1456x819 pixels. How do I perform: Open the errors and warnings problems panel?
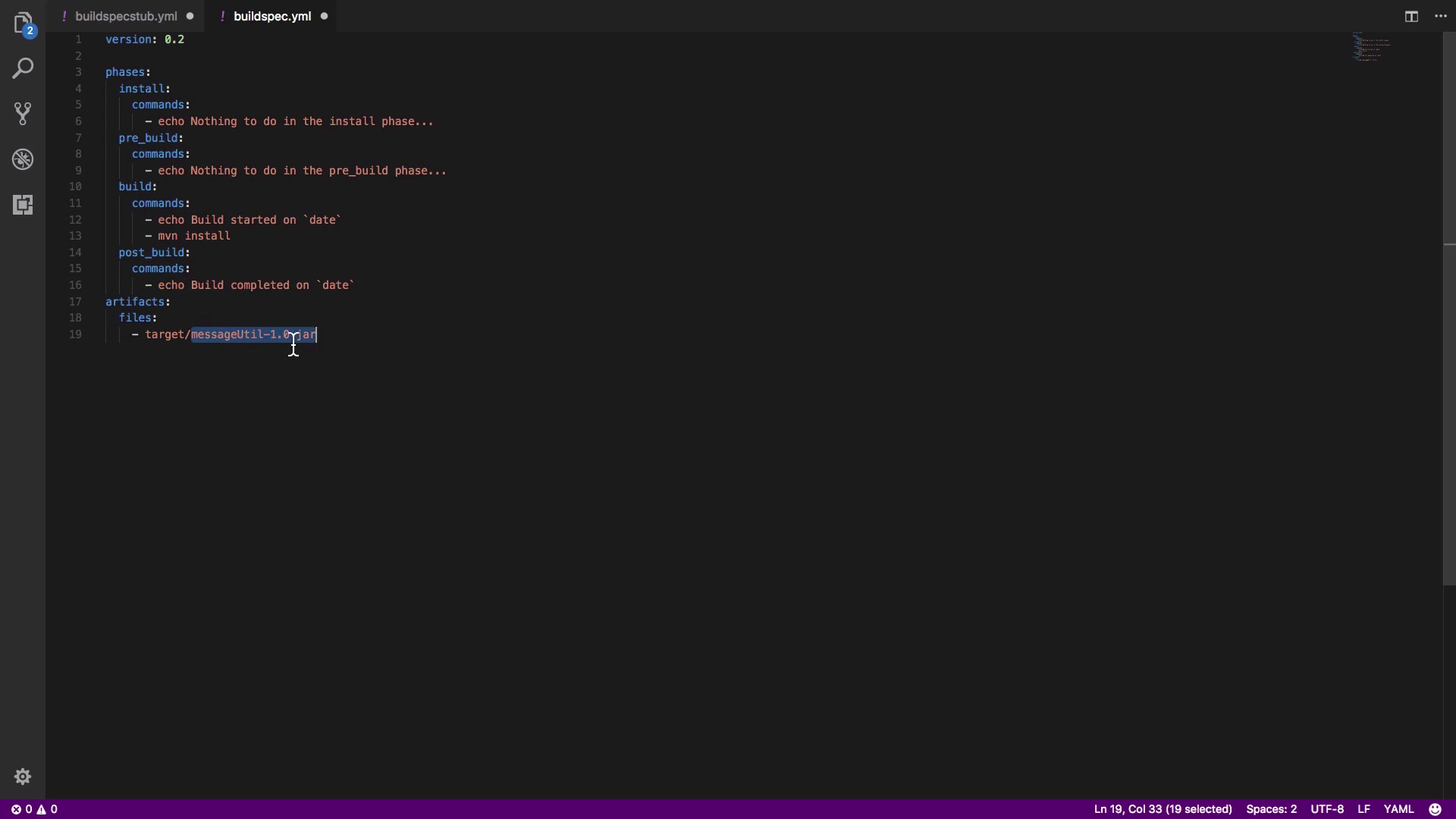tap(34, 809)
